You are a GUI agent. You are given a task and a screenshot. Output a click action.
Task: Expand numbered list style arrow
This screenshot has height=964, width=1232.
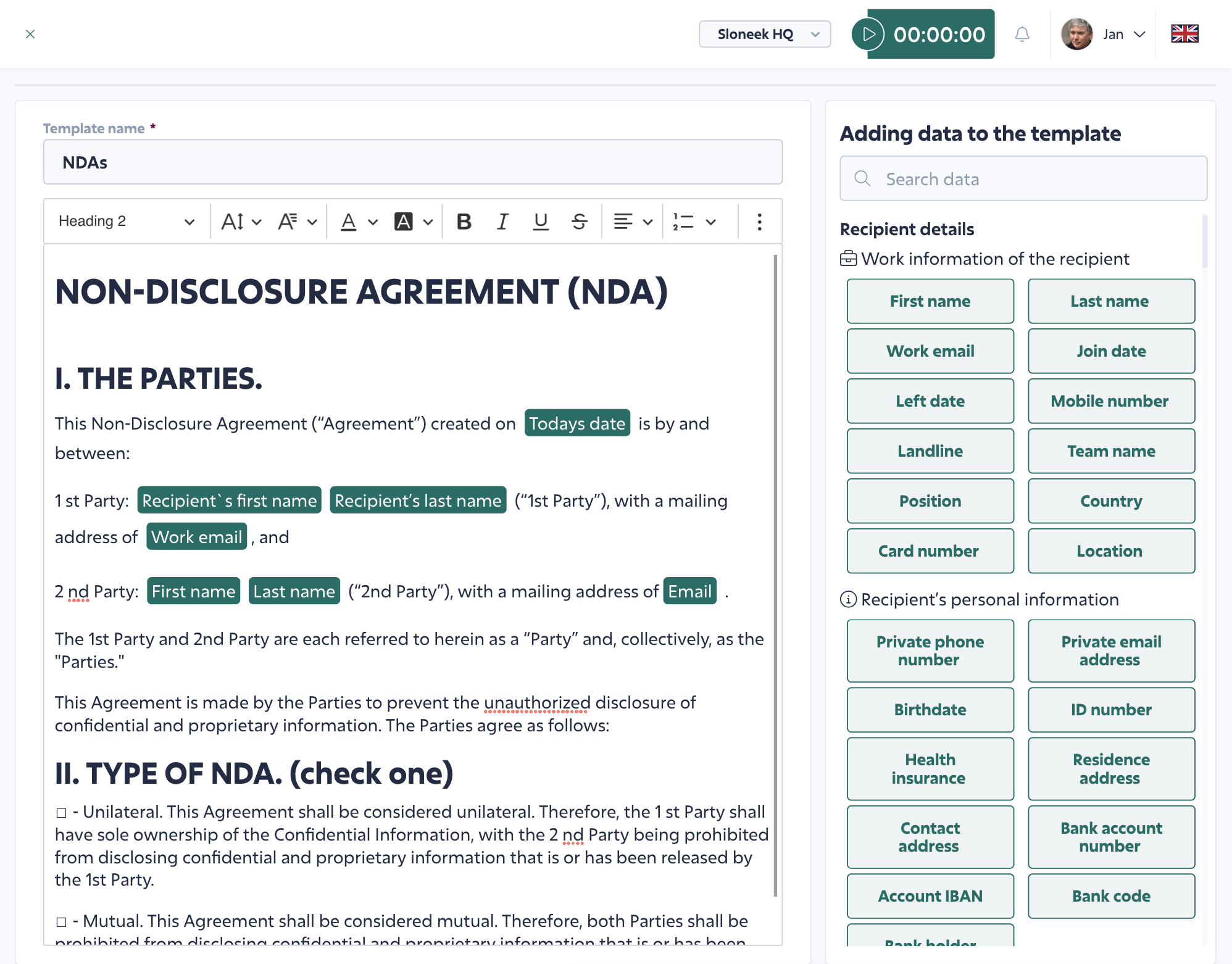coord(711,222)
